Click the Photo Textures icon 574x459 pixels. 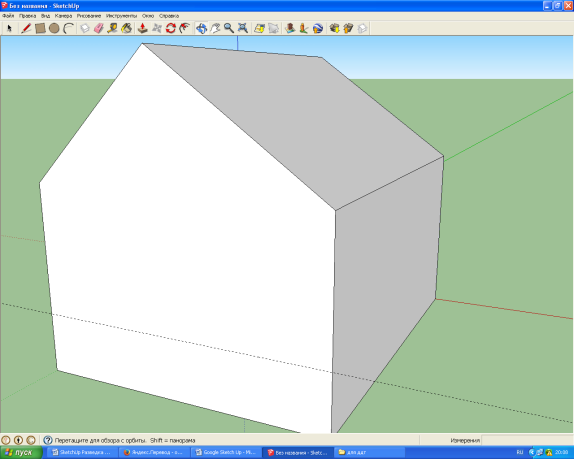pos(304,28)
